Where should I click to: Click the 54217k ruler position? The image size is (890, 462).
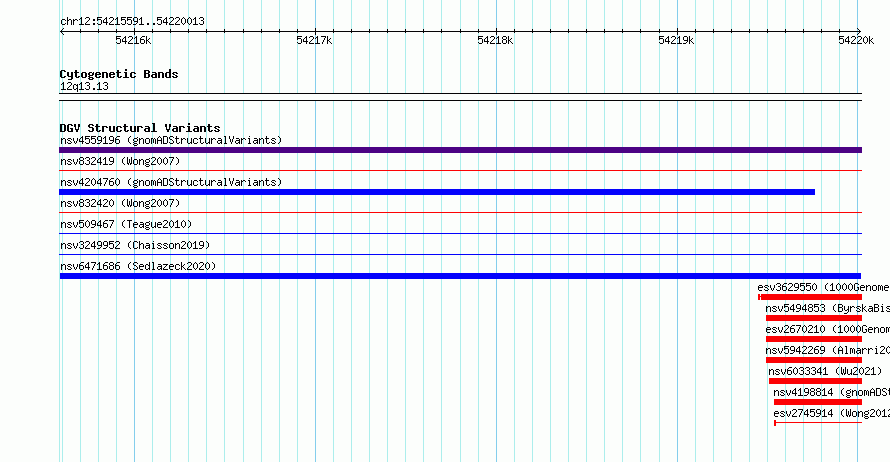[314, 40]
